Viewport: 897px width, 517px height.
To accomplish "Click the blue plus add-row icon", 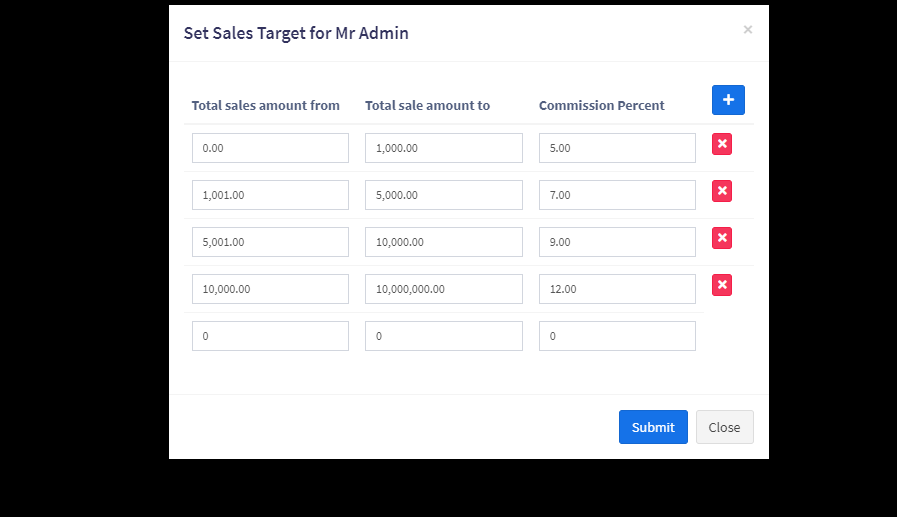I will [x=728, y=100].
